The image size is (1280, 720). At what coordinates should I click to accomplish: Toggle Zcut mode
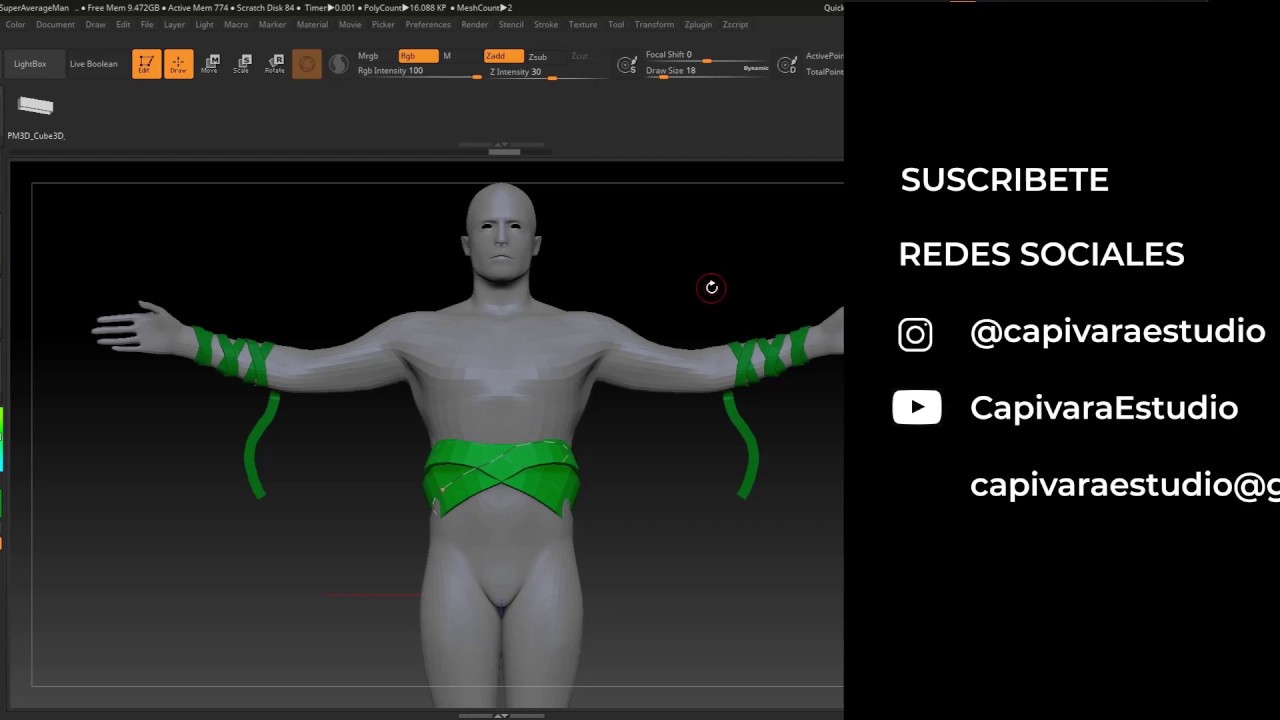pyautogui.click(x=579, y=56)
